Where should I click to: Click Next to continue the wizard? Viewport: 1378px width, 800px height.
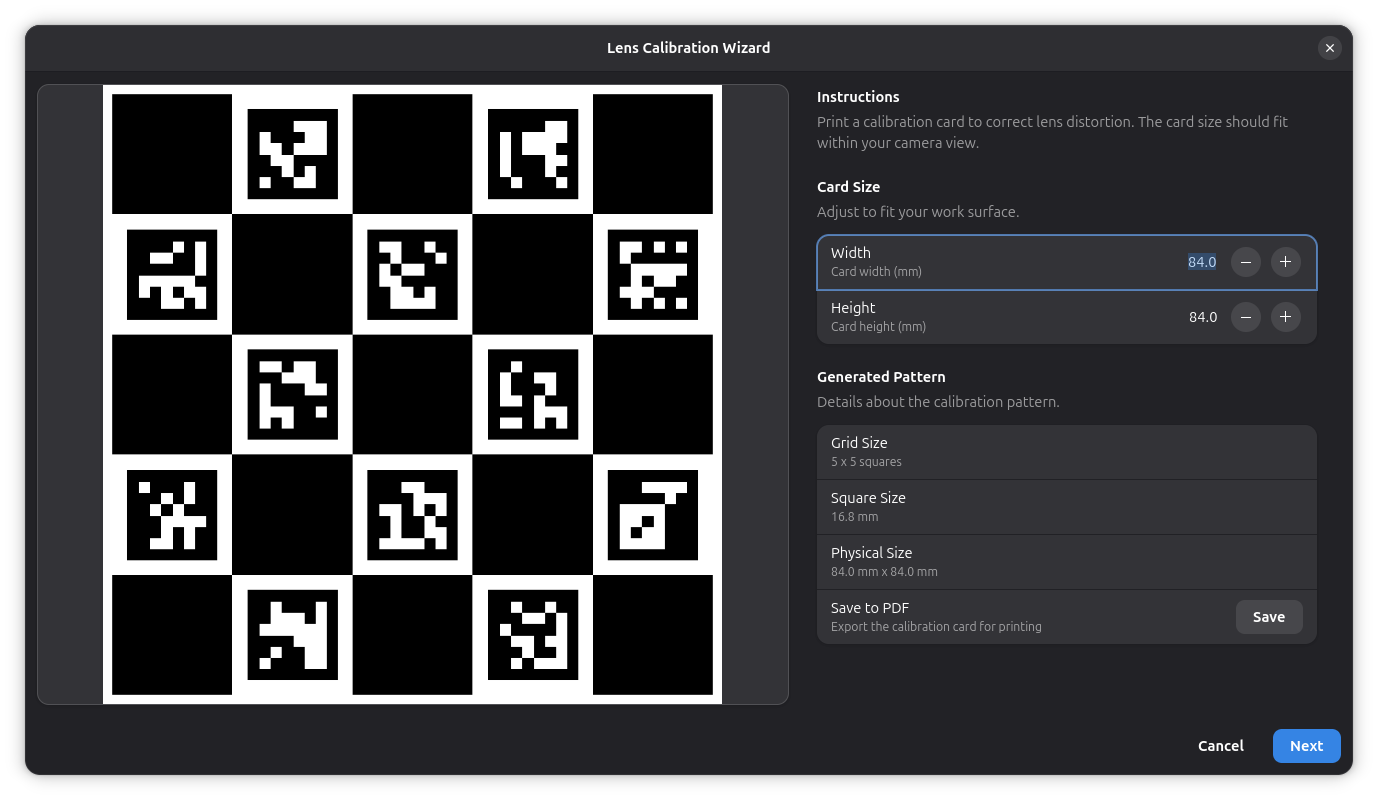(x=1306, y=746)
